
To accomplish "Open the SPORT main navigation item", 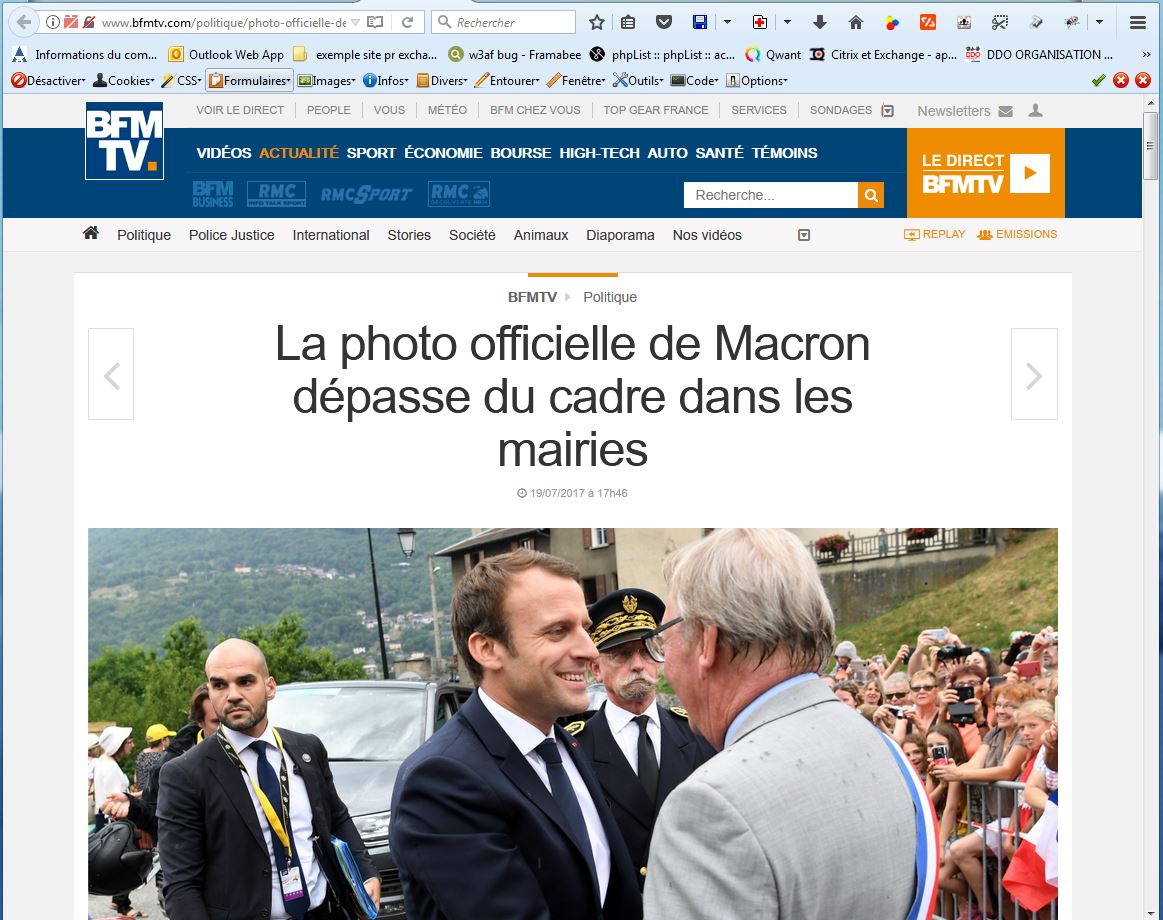I will point(371,153).
